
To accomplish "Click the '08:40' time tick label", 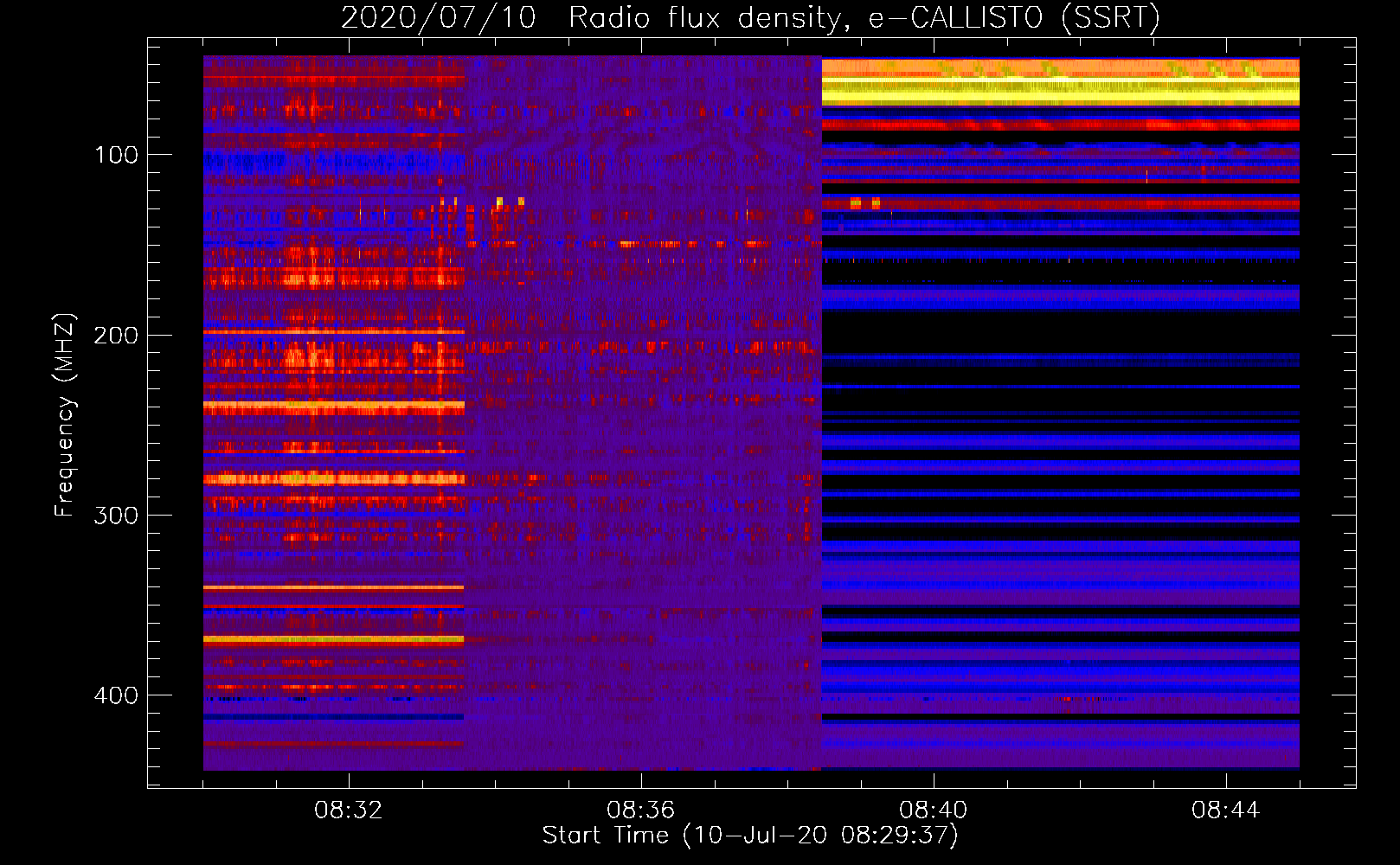I will 934,811.
